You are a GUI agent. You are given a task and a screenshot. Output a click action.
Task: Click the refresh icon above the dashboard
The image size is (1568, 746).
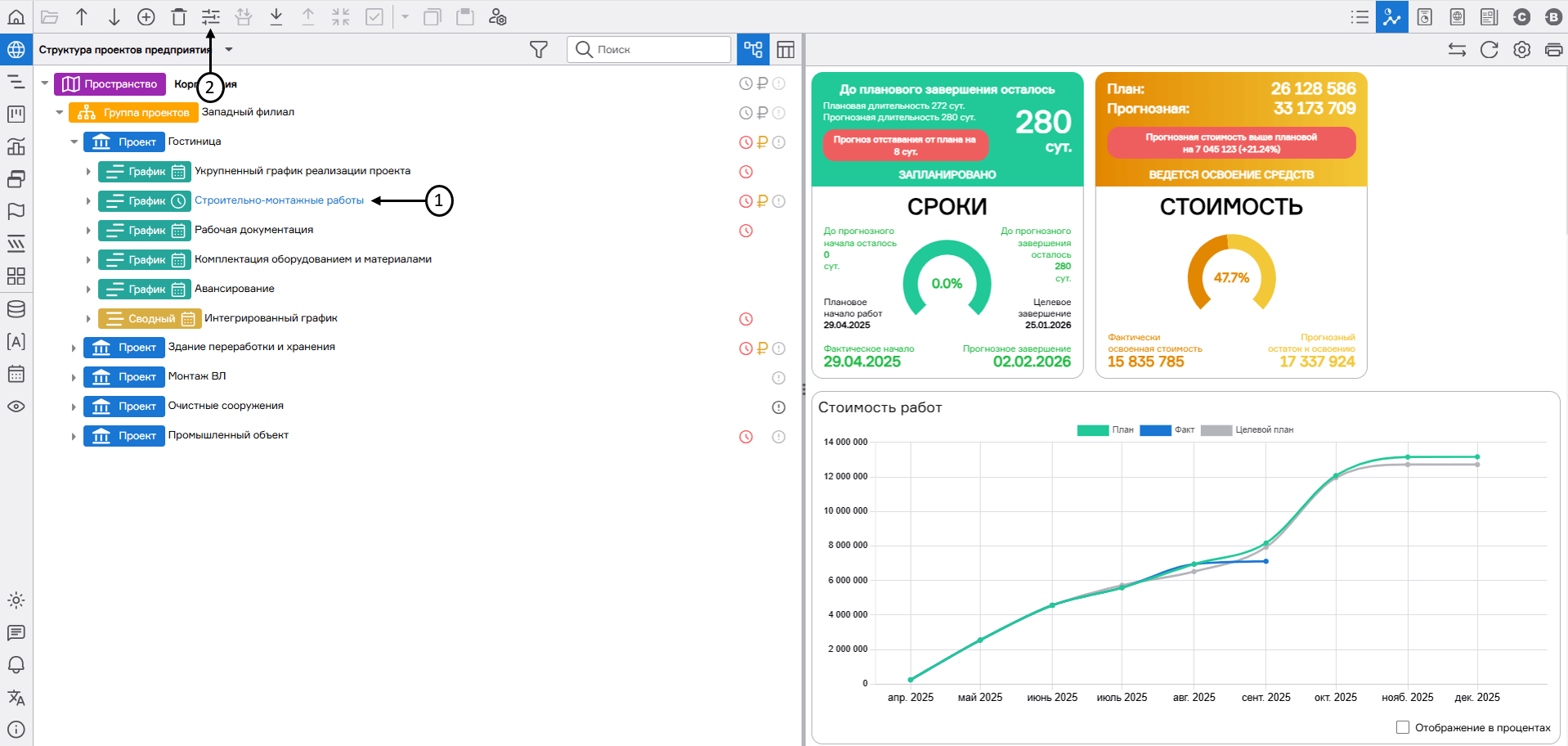pos(1489,50)
